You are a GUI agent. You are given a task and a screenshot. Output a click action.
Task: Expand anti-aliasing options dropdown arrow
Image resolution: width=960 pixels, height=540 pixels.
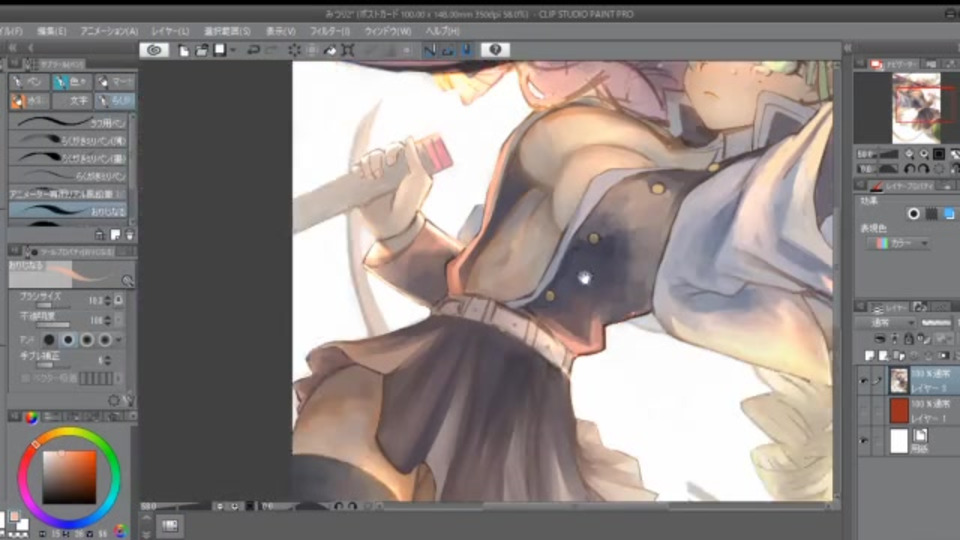119,340
